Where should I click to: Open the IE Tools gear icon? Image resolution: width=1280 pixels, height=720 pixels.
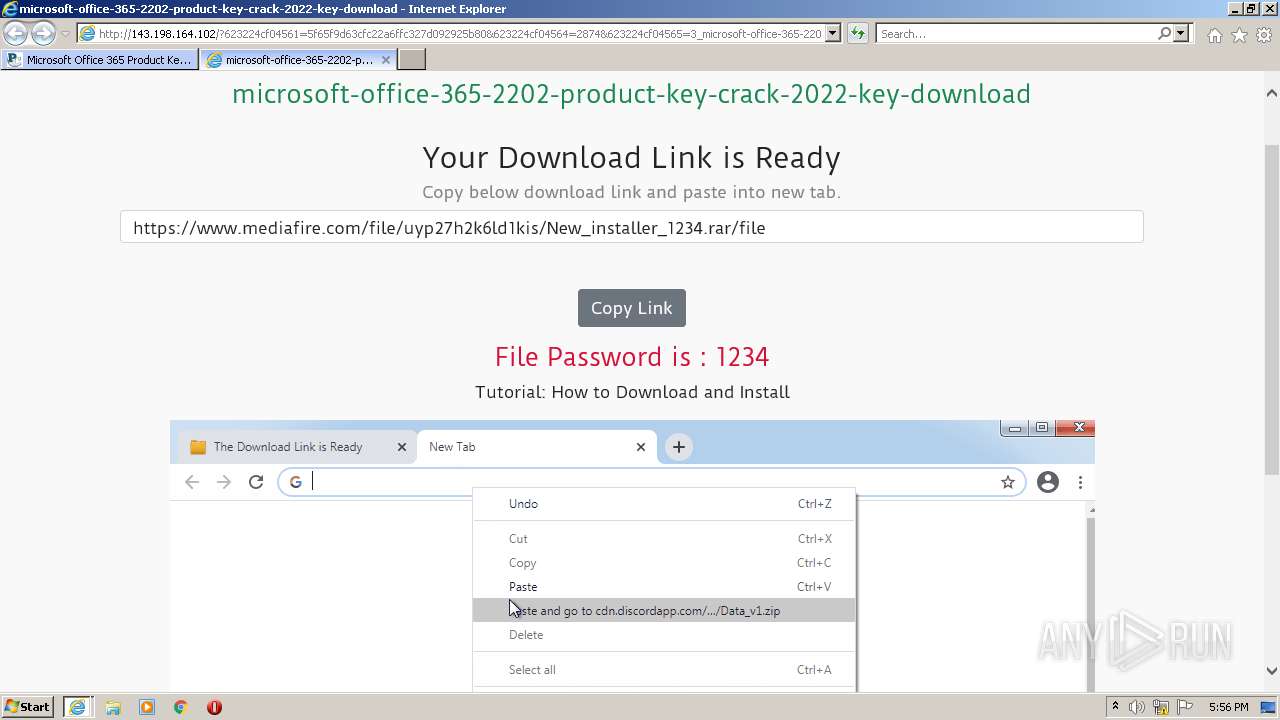(1264, 35)
